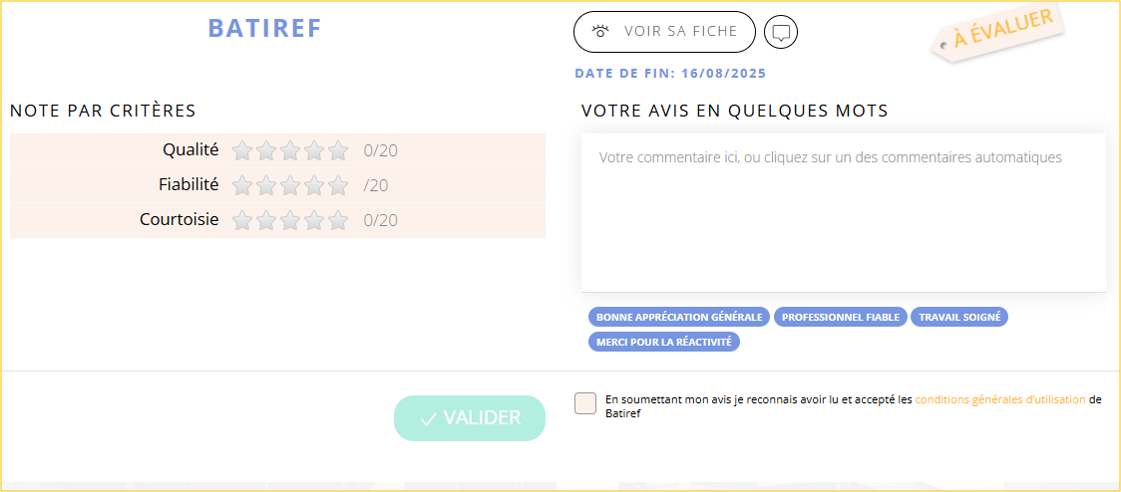Choose first star for Courtoisie
1121x492 pixels.
(x=242, y=220)
